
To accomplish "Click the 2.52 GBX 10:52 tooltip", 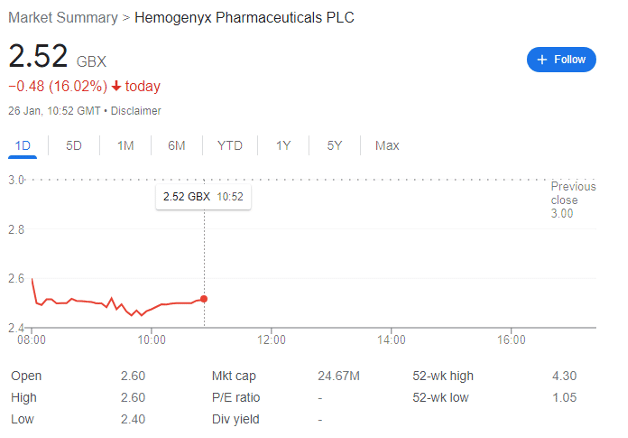I will [x=203, y=197].
